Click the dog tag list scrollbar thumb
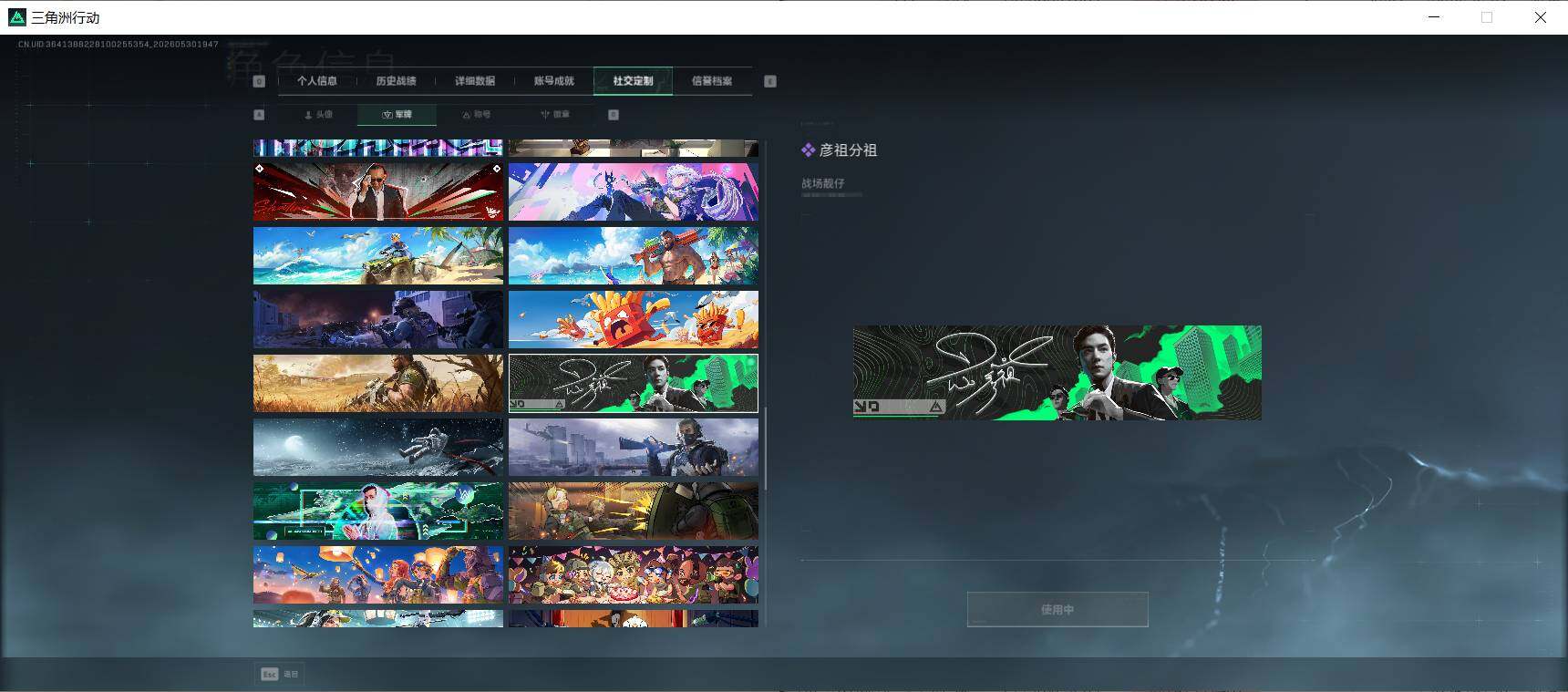Viewport: 1568px width, 692px height. [x=766, y=448]
